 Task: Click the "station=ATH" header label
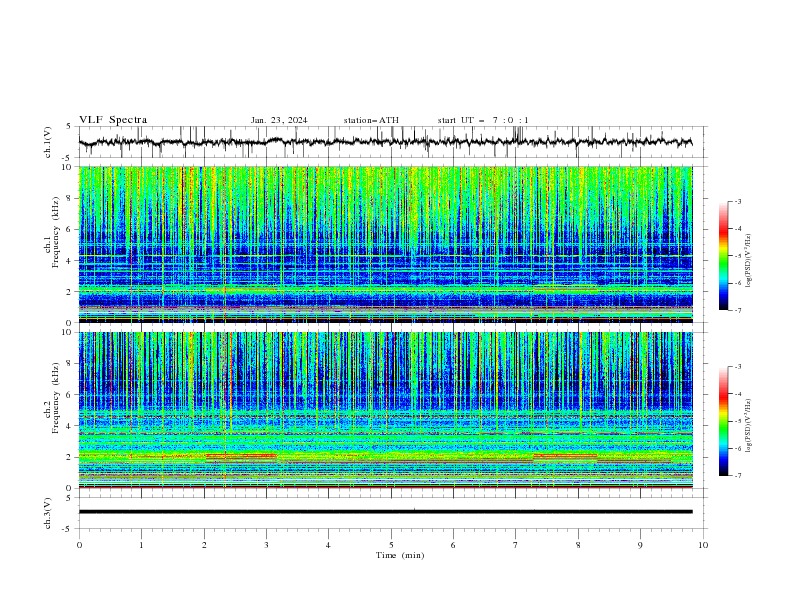(x=371, y=120)
